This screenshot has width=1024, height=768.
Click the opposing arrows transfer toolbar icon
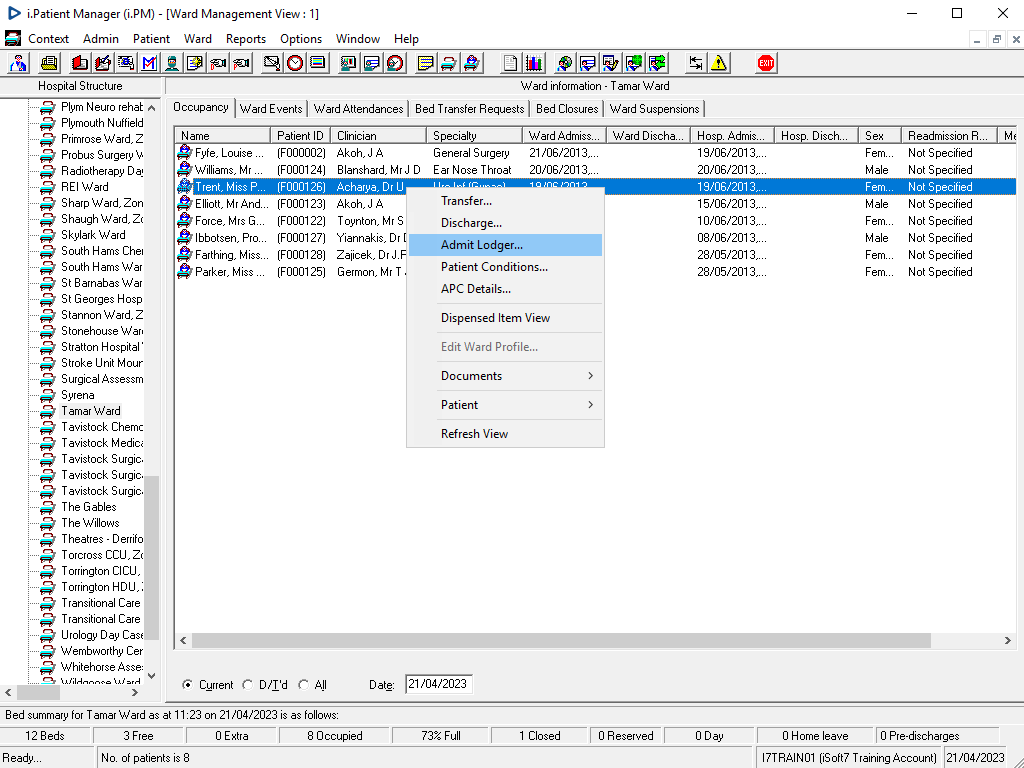(696, 63)
